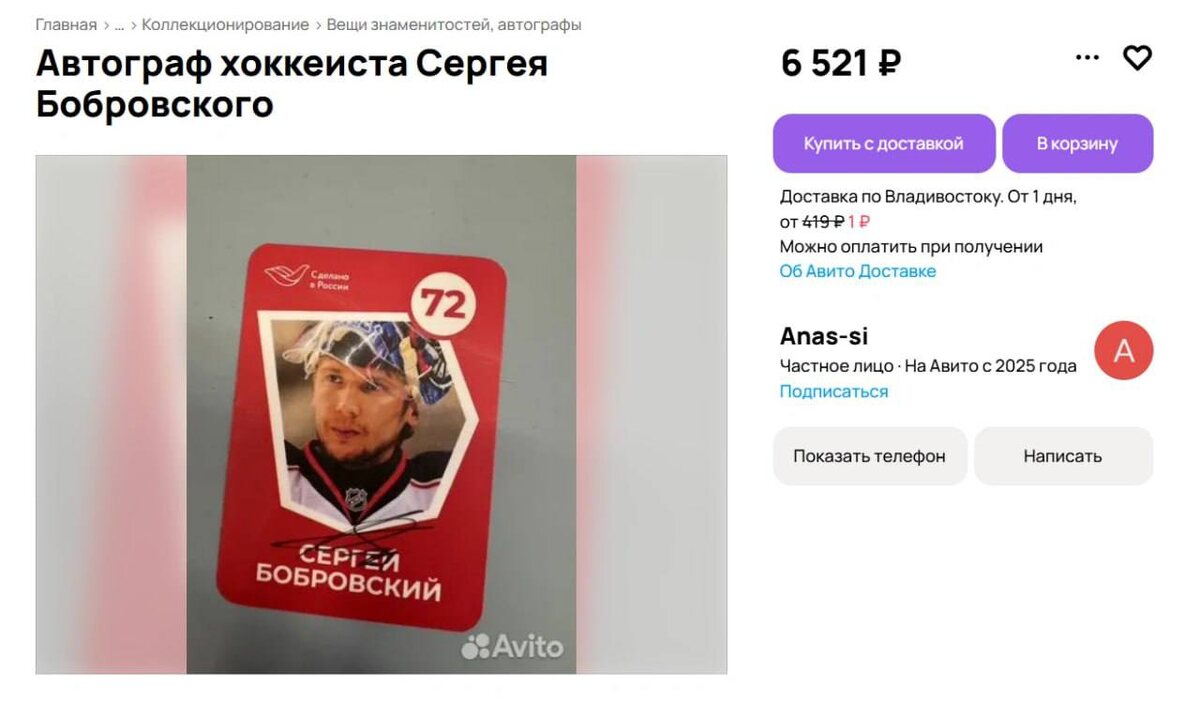Expand the collapsed breadcrumb ellipsis
This screenshot has width=1200, height=719.
119,25
